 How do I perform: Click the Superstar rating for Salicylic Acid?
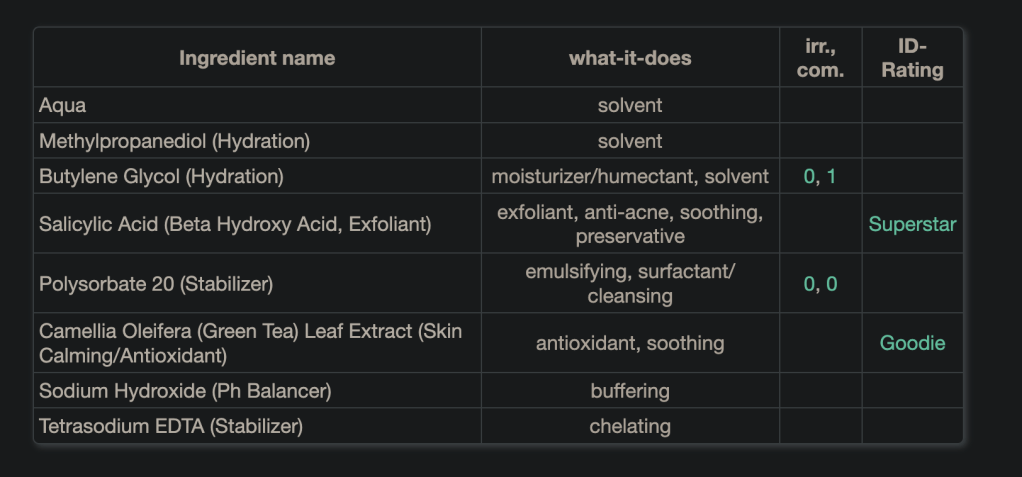[x=912, y=224]
